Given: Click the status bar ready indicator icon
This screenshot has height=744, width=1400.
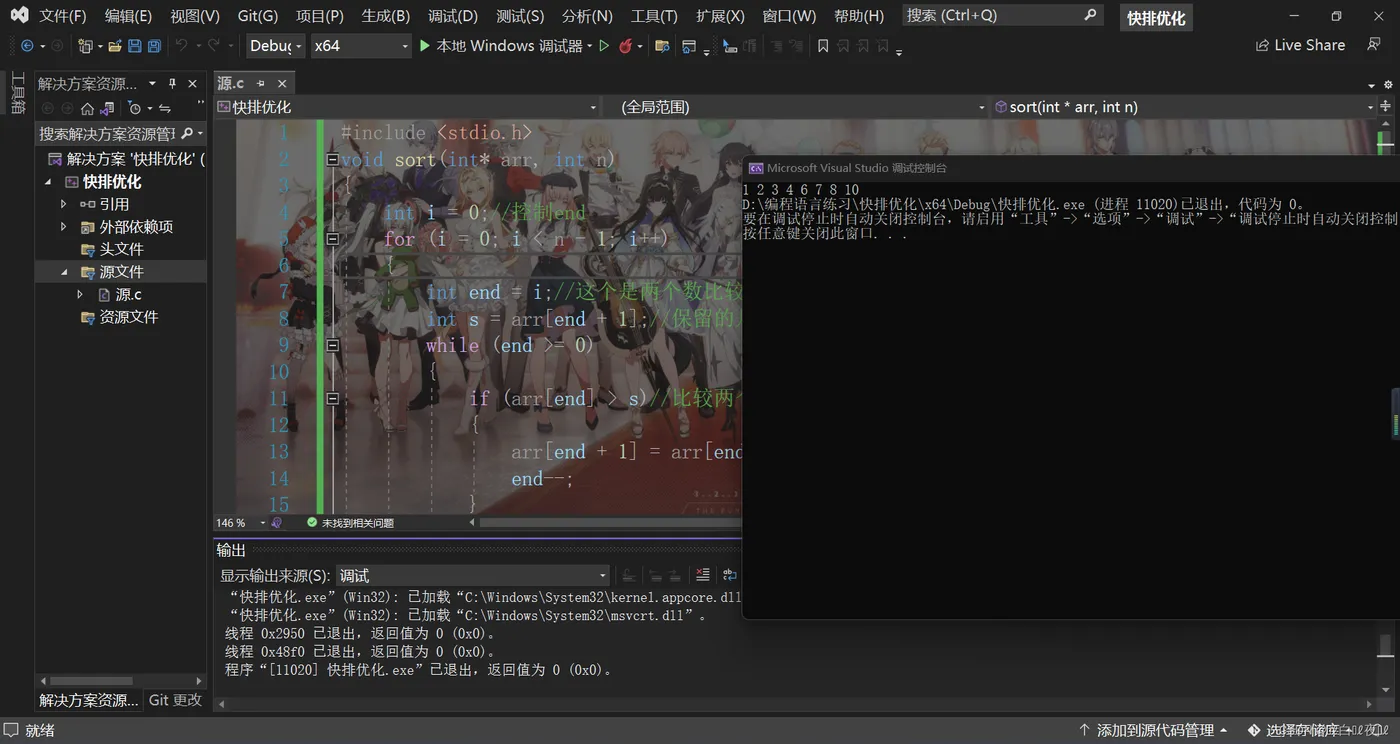Looking at the screenshot, I should click(11, 731).
